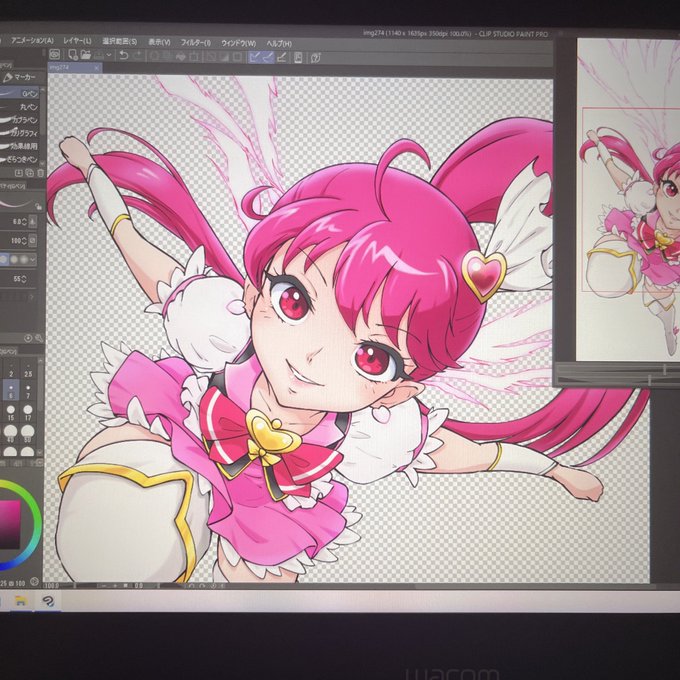Pick a shade in the pink color square

coord(10,525)
